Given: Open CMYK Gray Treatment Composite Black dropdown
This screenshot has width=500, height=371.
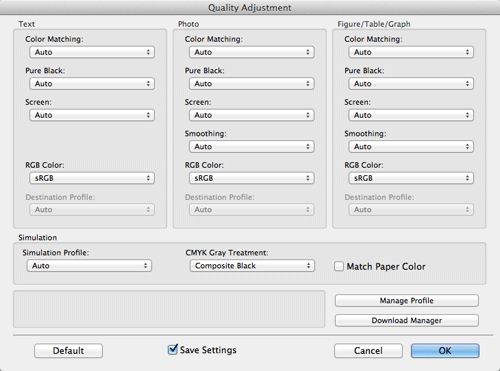Looking at the screenshot, I should 252,266.
